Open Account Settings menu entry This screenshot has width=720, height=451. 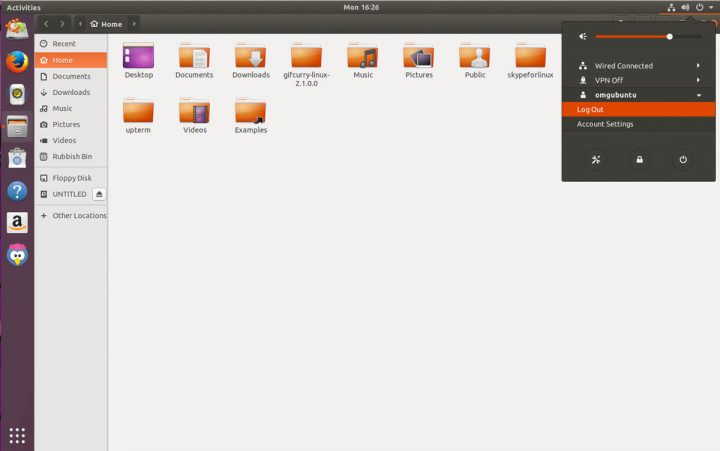click(x=605, y=124)
